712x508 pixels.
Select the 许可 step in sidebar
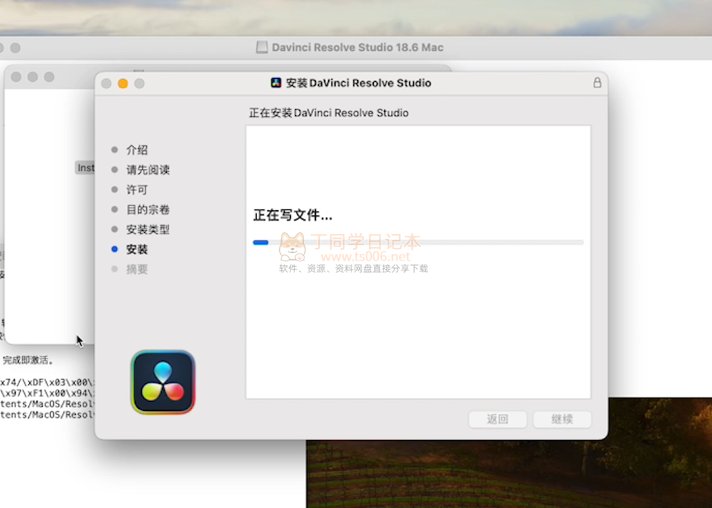click(137, 190)
